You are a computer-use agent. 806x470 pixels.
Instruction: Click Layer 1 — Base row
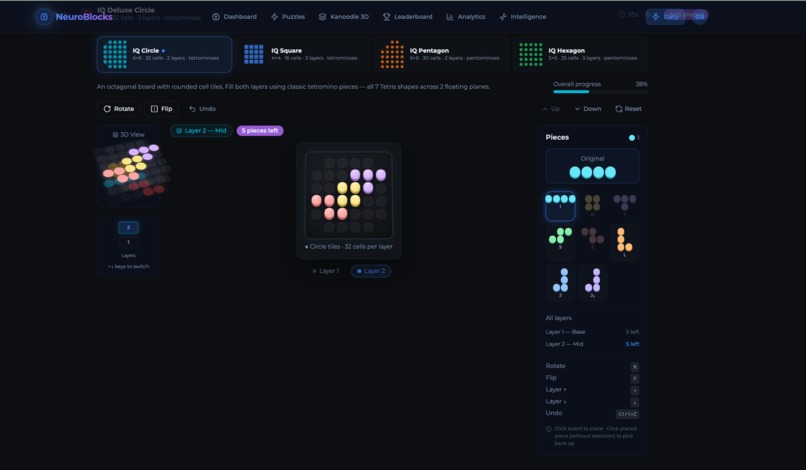pyautogui.click(x=592, y=332)
